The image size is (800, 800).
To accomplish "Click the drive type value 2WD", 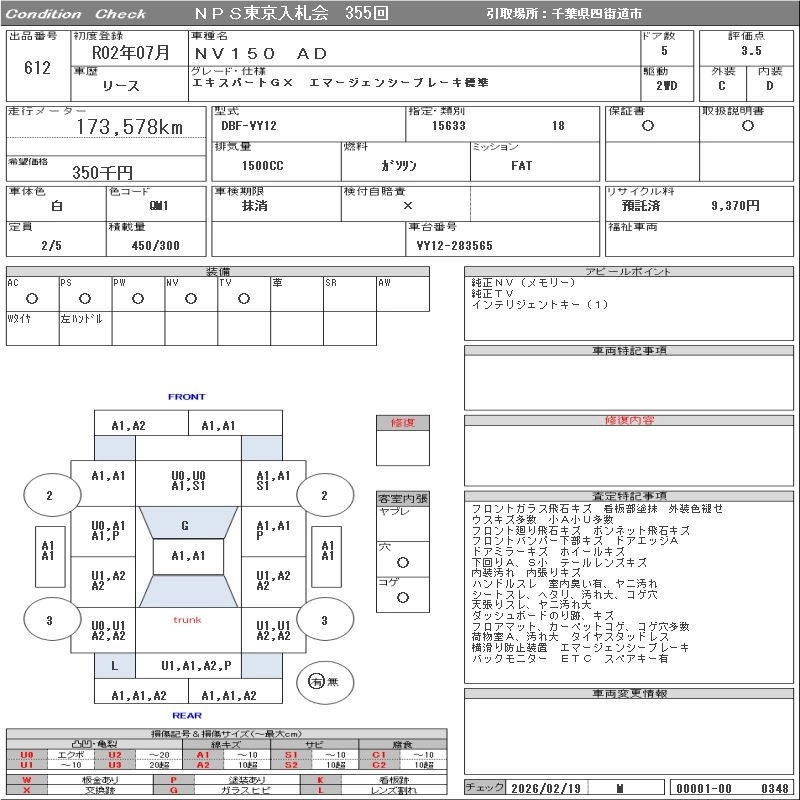I will tap(666, 86).
